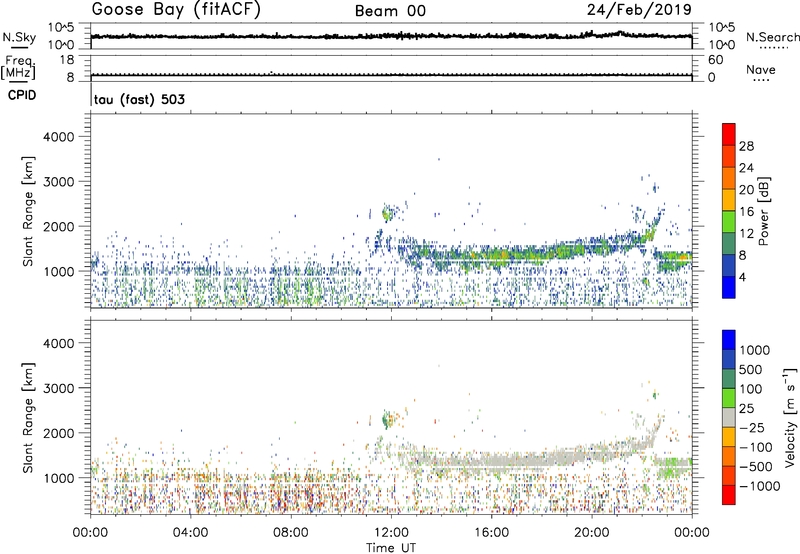Click the 'Beam 00' label

390,11
